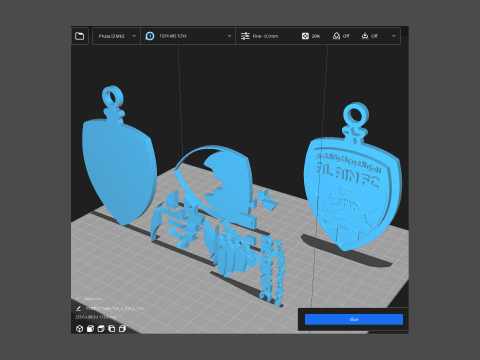The image size is (480, 360).
Task: Select the right embossed shield keychain model
Action: tap(353, 187)
